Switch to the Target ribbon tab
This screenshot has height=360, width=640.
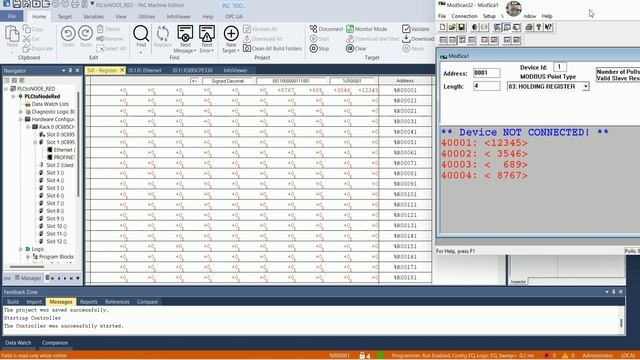pyautogui.click(x=64, y=17)
